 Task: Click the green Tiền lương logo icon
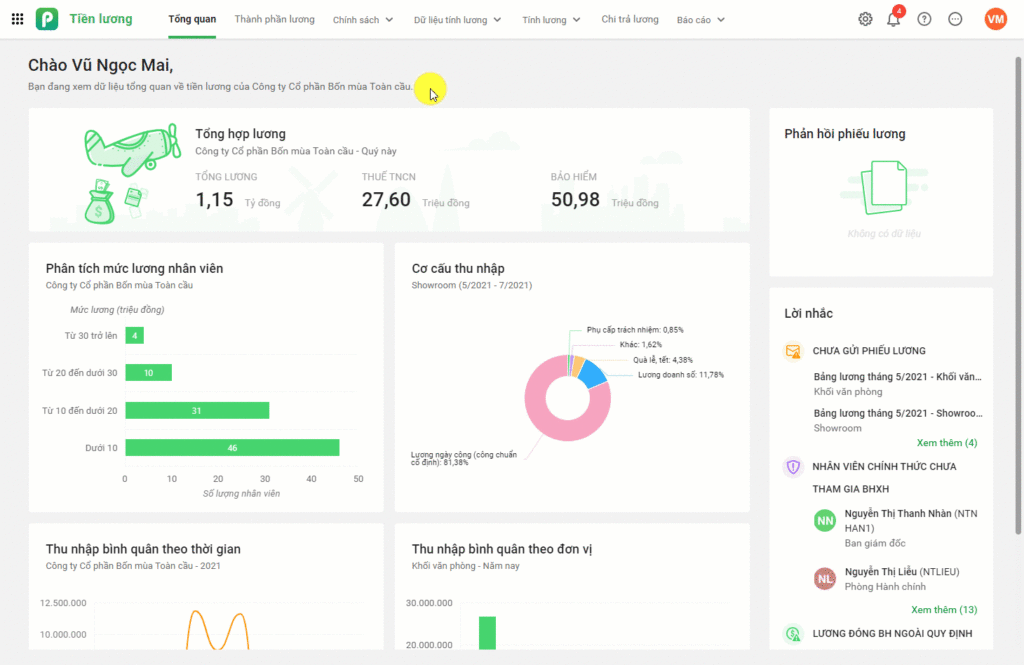point(47,19)
